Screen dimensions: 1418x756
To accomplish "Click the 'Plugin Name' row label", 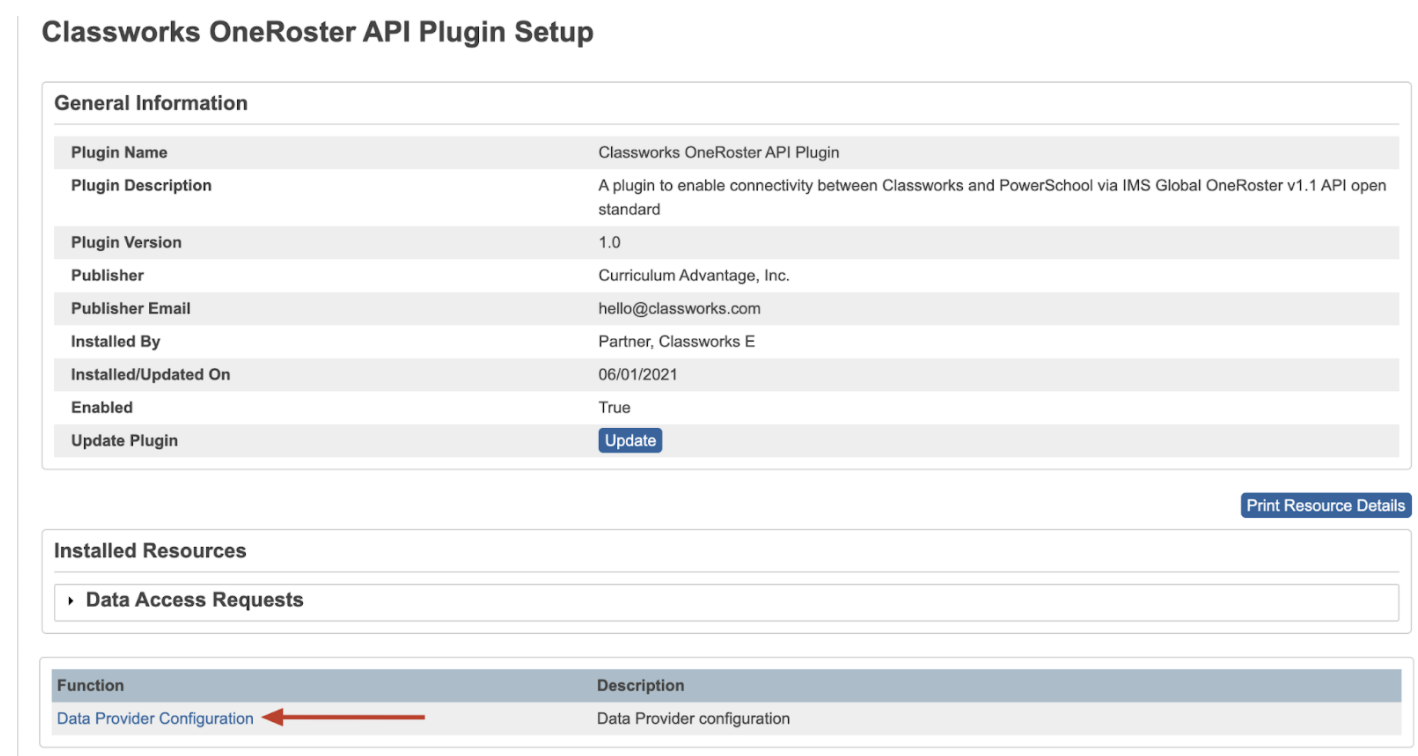I will (119, 152).
